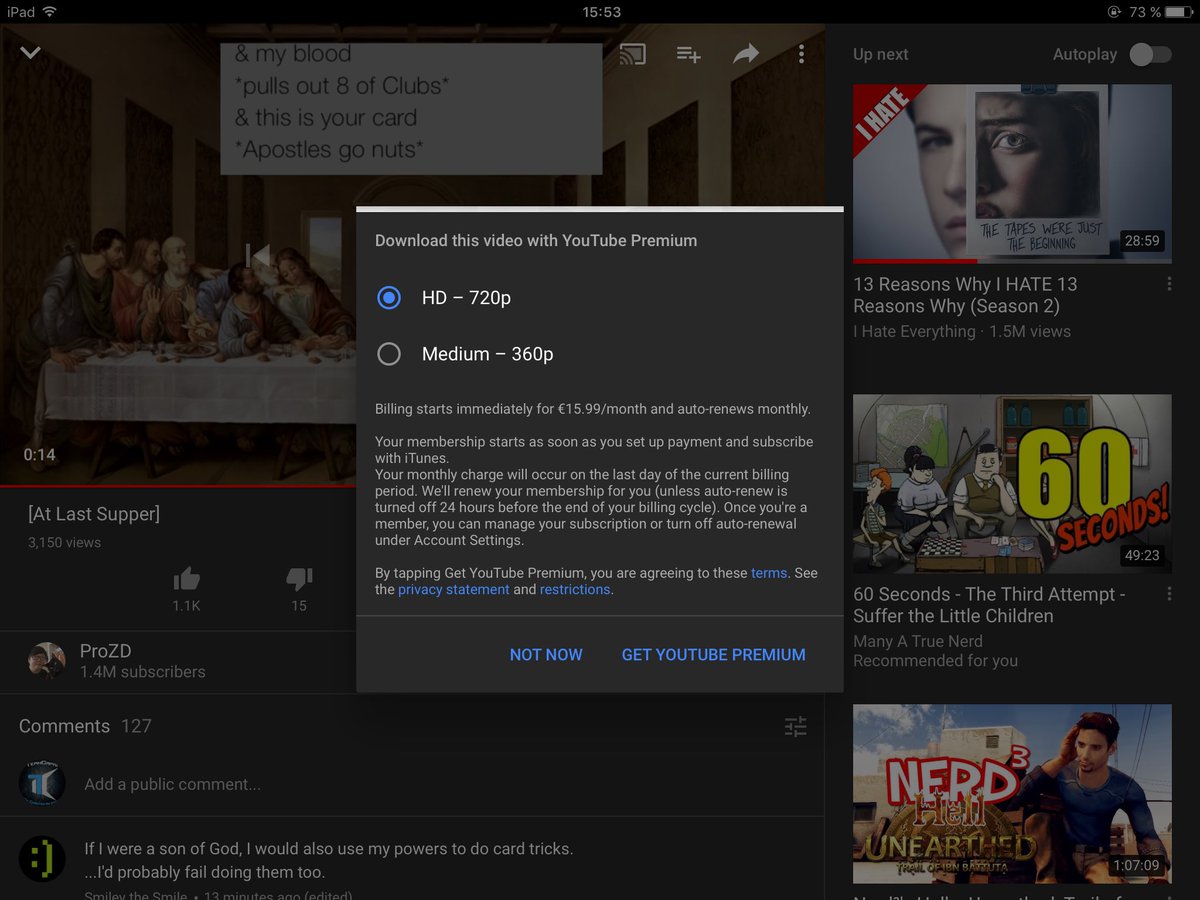Tap the Wi-Fi status icon
Viewport: 1200px width, 900px height.
[50, 12]
